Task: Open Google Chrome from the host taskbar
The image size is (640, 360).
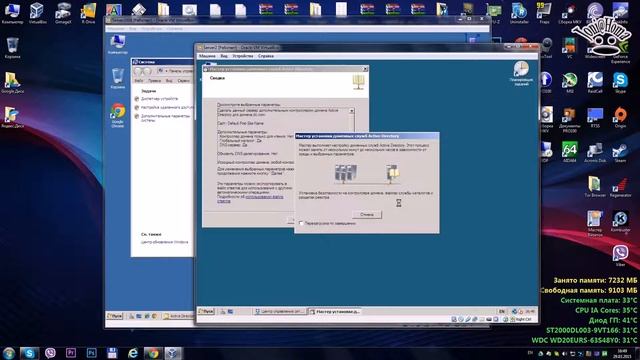Action: (153, 353)
